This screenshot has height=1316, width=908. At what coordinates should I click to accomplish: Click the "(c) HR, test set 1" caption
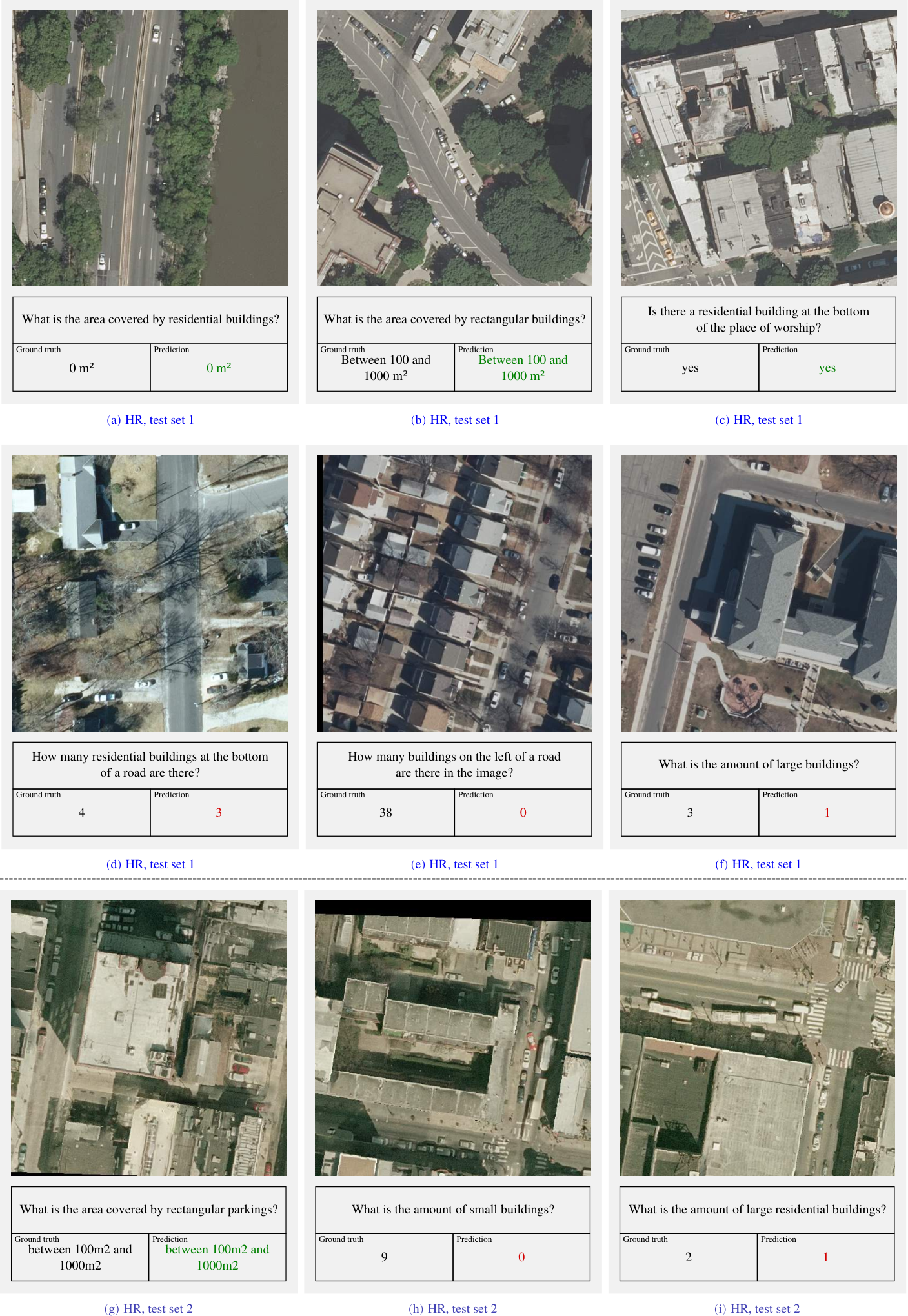pos(759,420)
